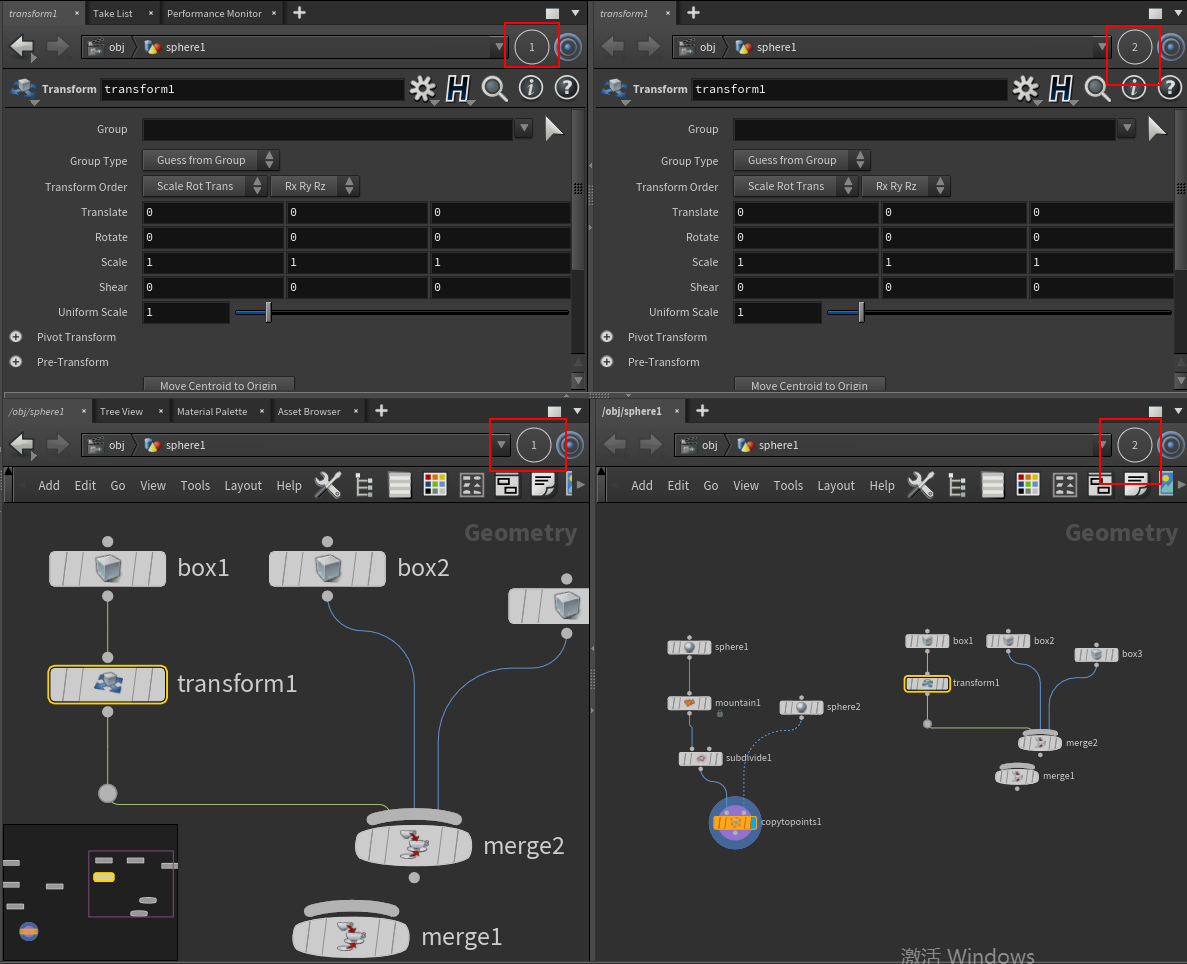
Task: Click the wrench icon in left network editor
Action: coord(327,486)
